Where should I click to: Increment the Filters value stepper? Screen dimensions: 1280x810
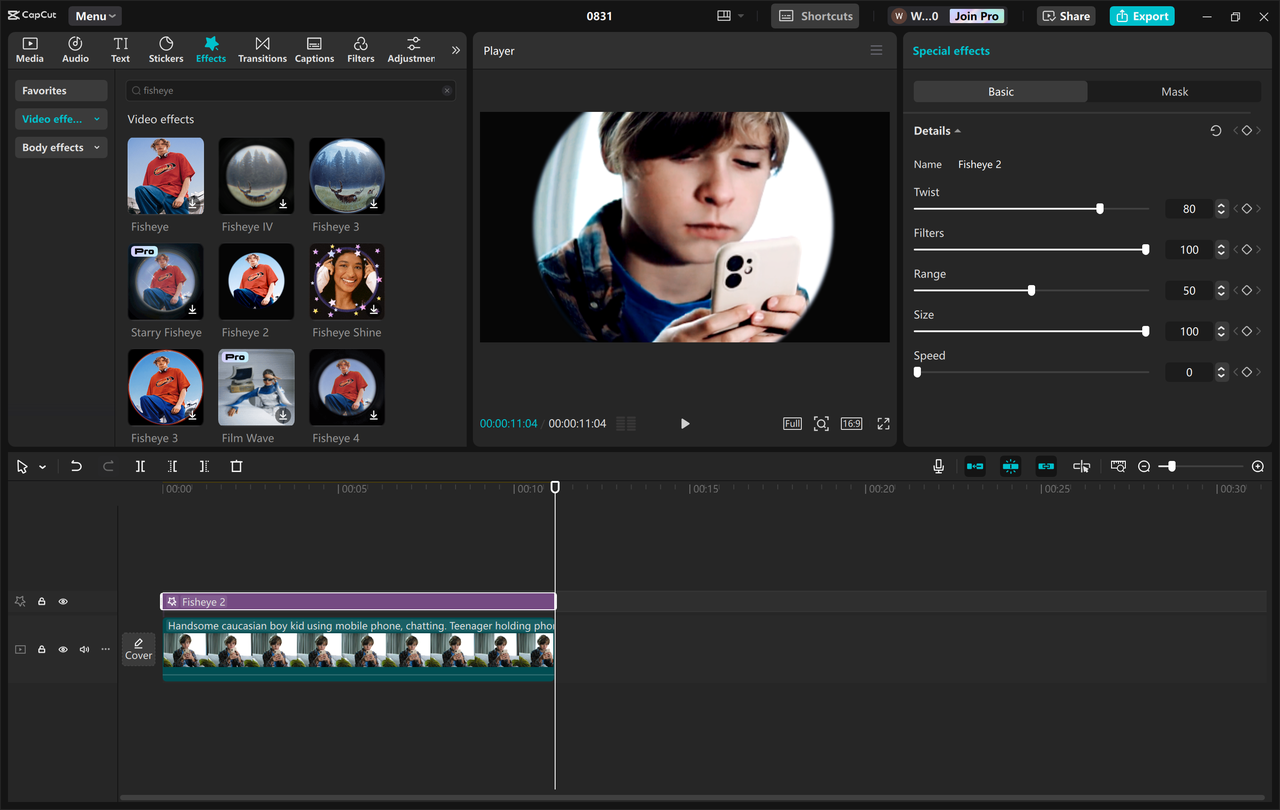tap(1221, 246)
